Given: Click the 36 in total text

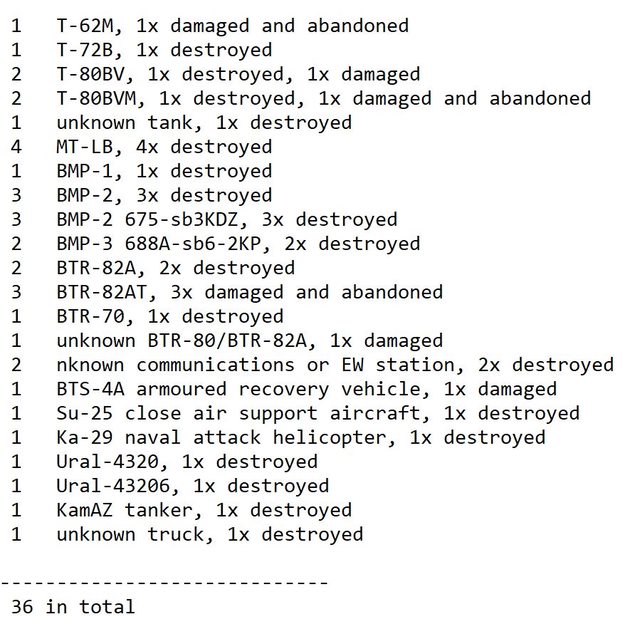Looking at the screenshot, I should tap(73, 607).
